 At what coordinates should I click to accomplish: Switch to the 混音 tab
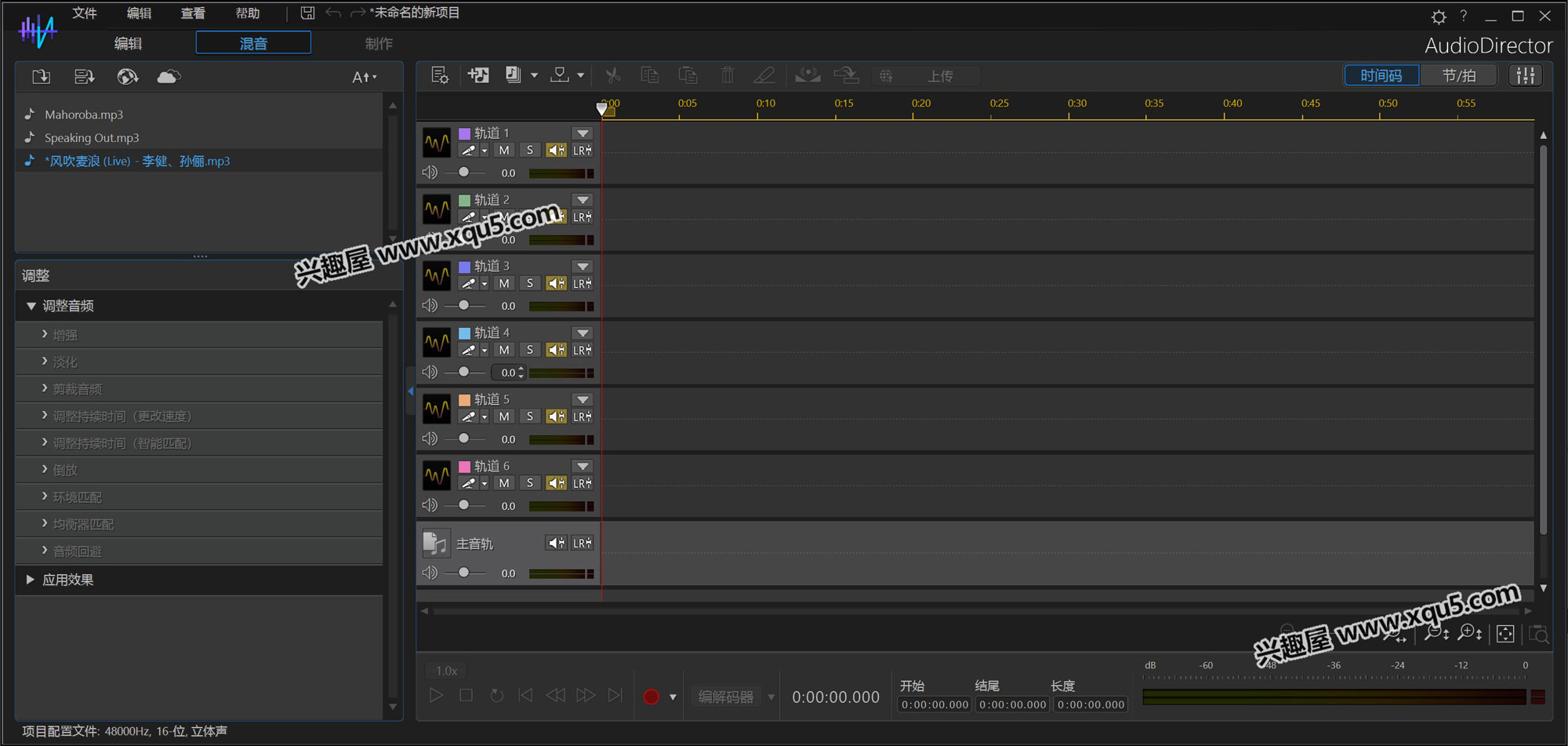click(x=253, y=43)
